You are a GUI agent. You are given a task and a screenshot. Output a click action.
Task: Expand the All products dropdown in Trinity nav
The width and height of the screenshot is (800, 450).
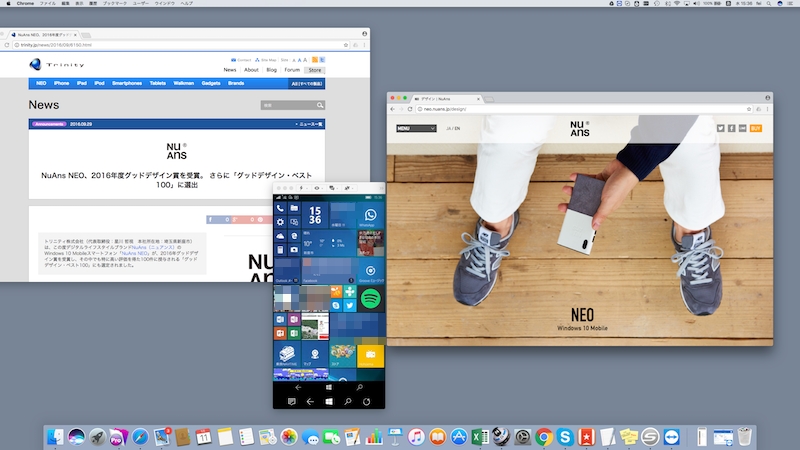coord(308,83)
